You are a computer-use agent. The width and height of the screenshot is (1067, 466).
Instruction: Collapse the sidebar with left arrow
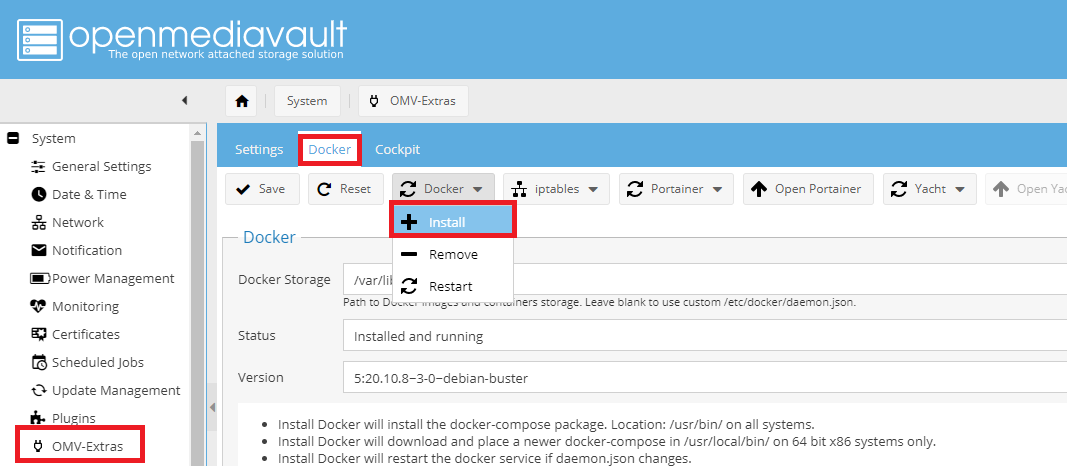click(x=184, y=101)
